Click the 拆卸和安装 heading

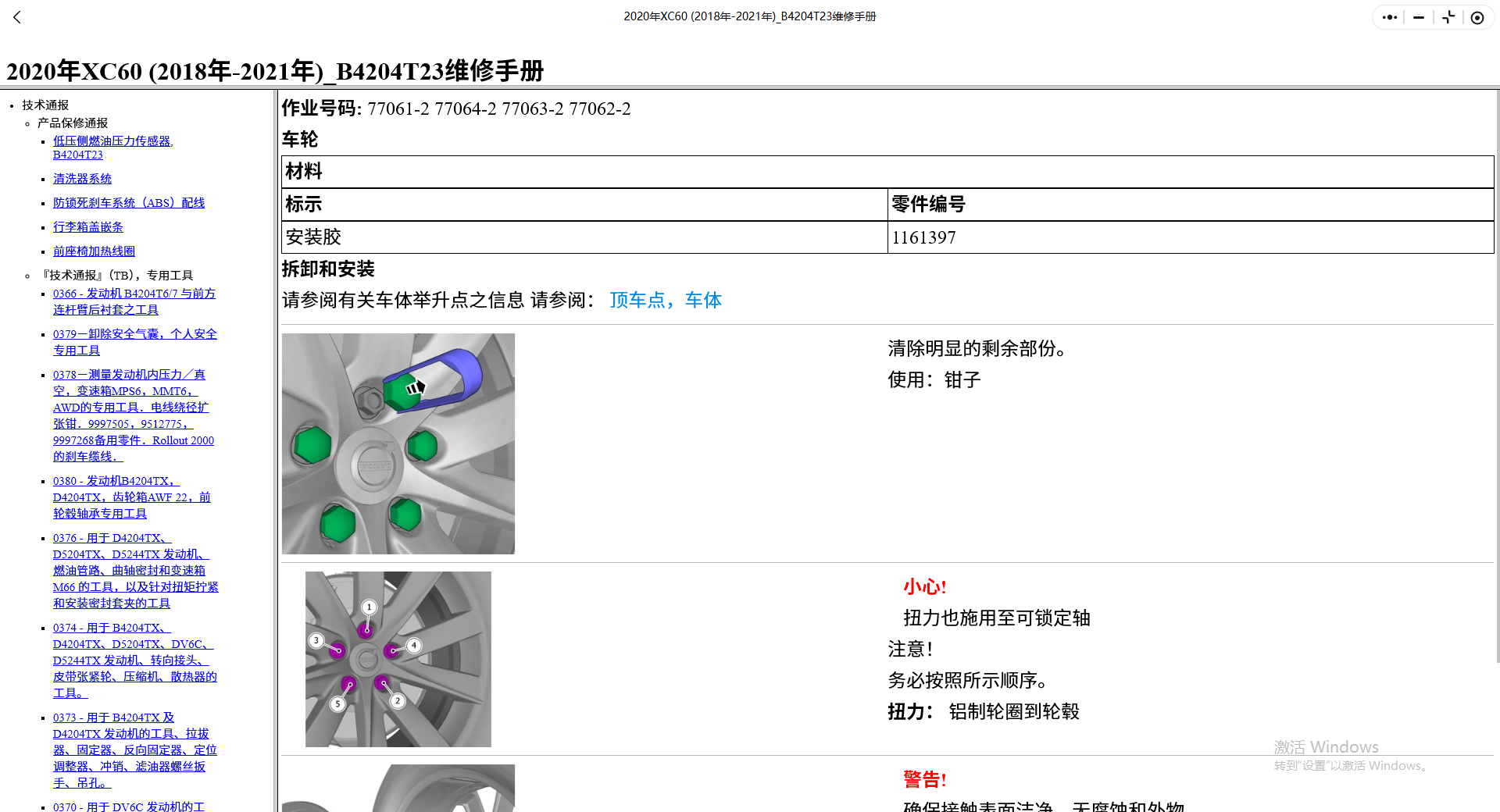tap(328, 269)
